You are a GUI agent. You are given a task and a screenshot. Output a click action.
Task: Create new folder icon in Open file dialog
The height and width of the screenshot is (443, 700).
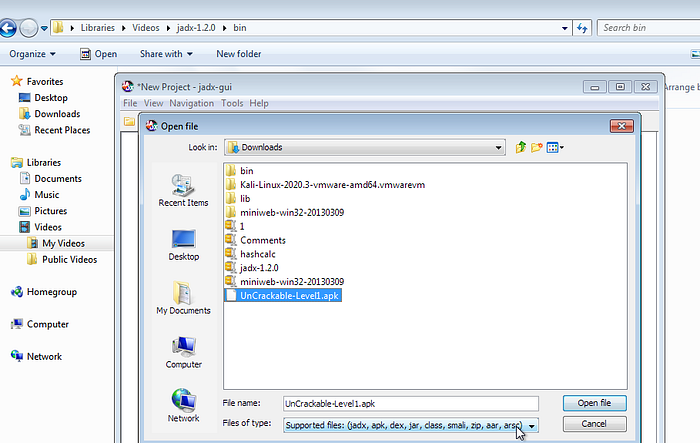click(537, 147)
